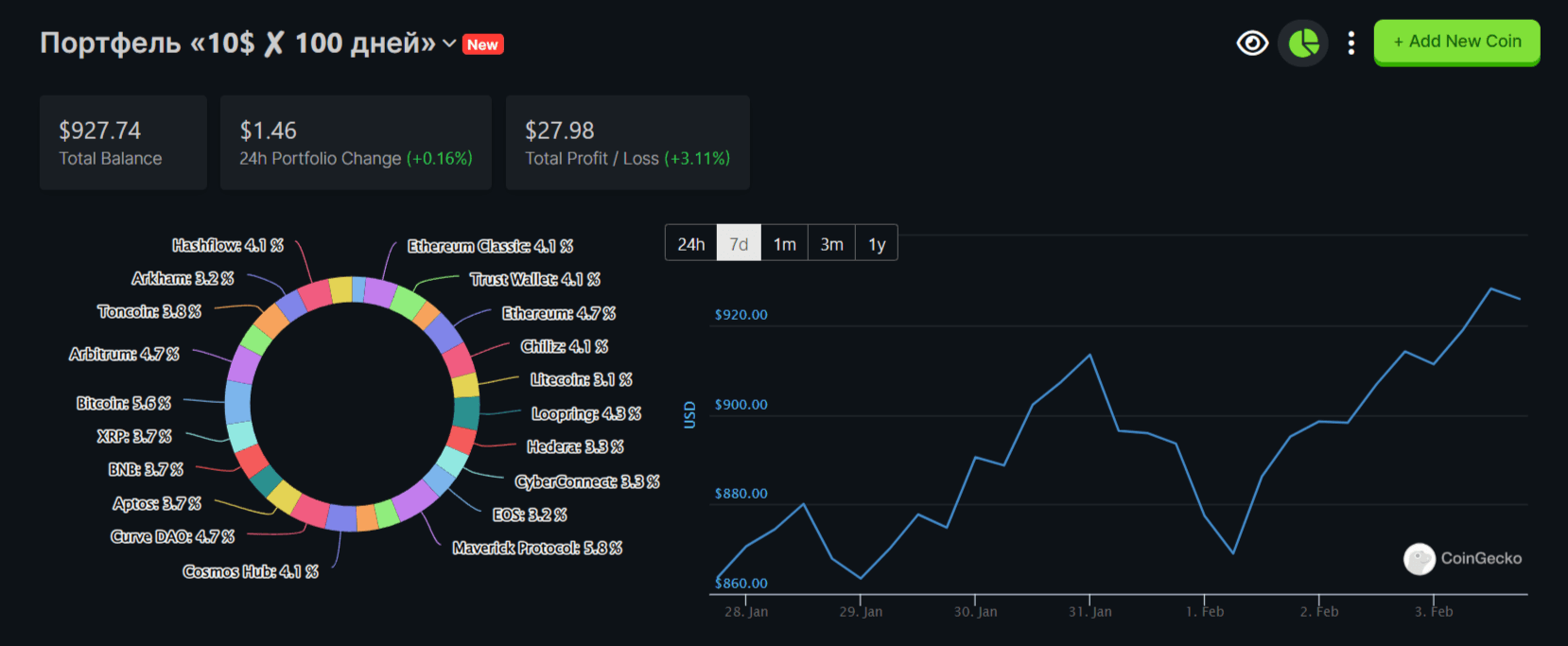Click the Curve DAO: 4.7 % label
1568x646 pixels.
[173, 536]
